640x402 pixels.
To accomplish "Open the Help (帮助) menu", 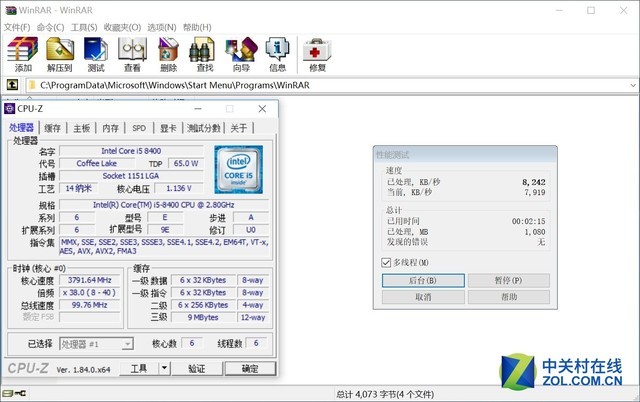I will tap(197, 27).
